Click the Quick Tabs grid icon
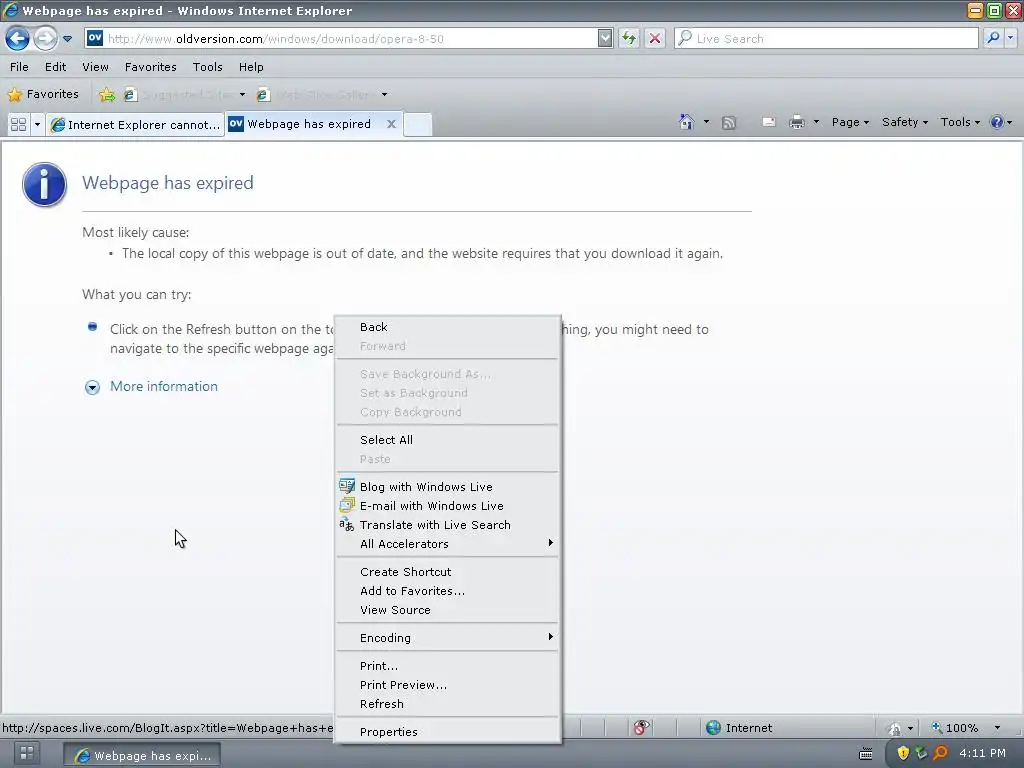This screenshot has width=1024, height=768. coord(18,124)
